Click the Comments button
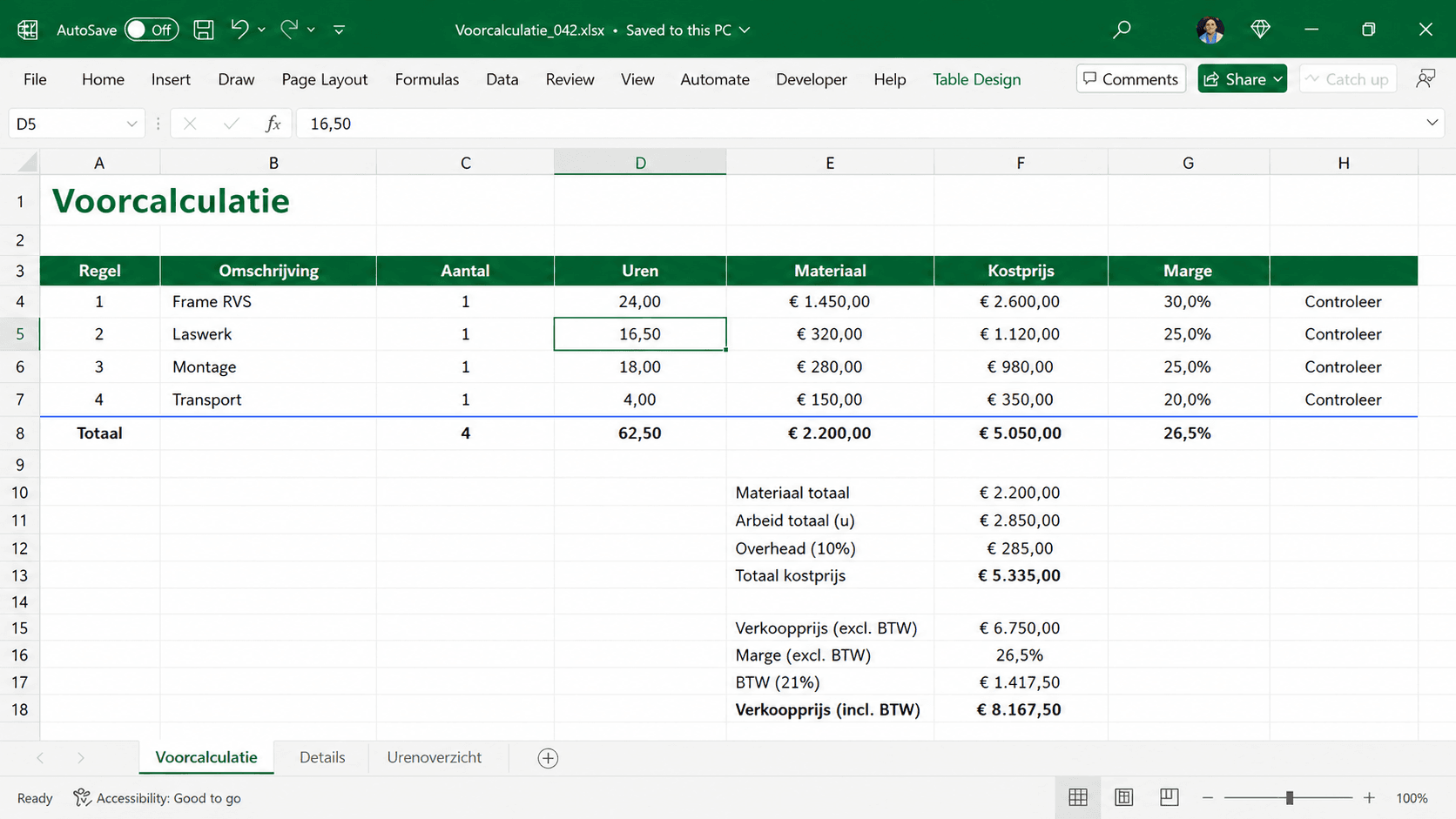This screenshot has width=1456, height=819. (1131, 78)
